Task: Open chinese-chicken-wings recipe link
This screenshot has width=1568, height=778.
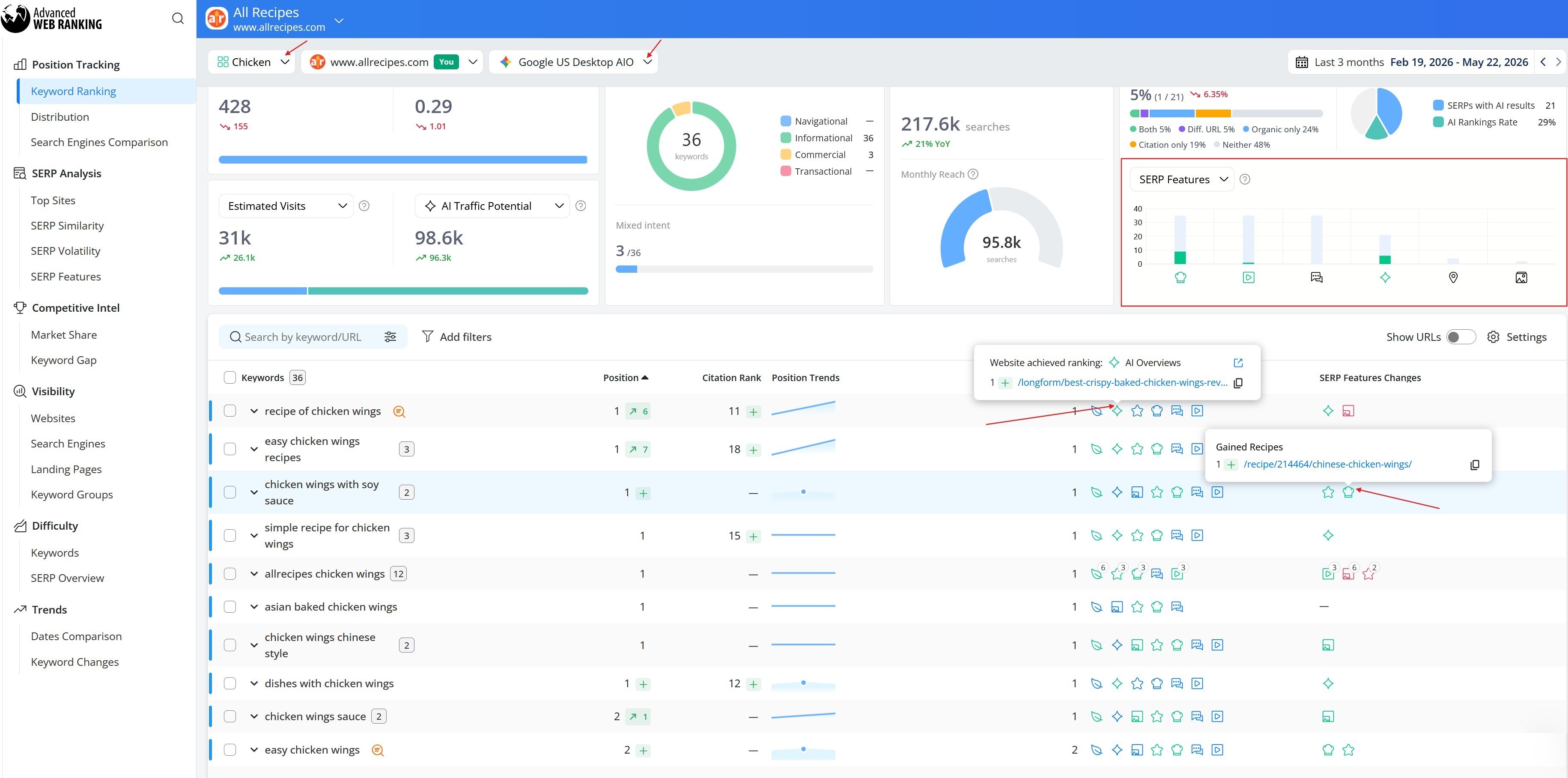Action: coord(1327,464)
